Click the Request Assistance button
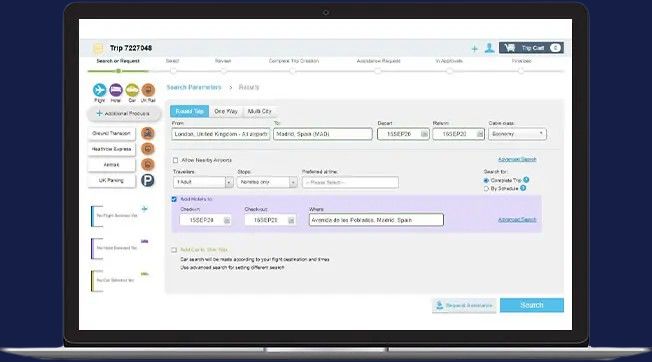 click(x=464, y=305)
